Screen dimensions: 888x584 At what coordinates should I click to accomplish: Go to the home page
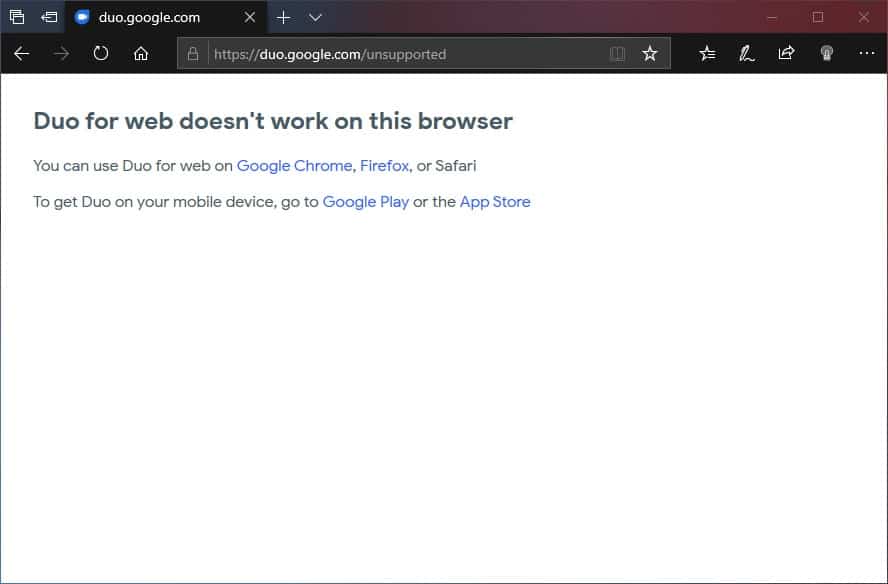[141, 54]
